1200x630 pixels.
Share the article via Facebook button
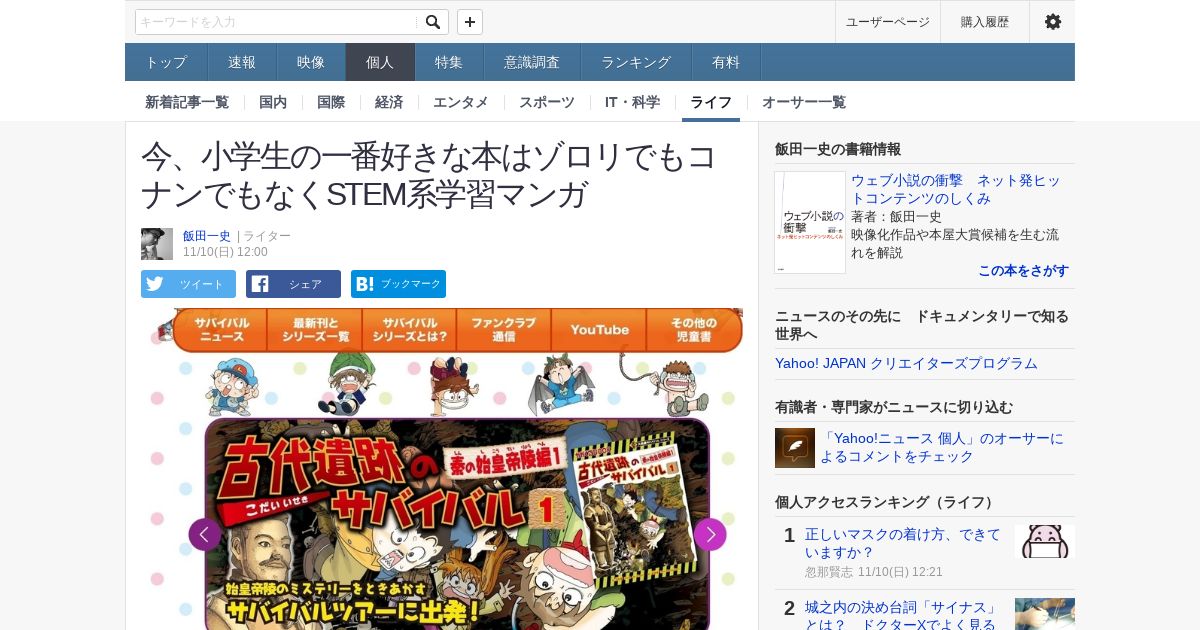click(293, 284)
